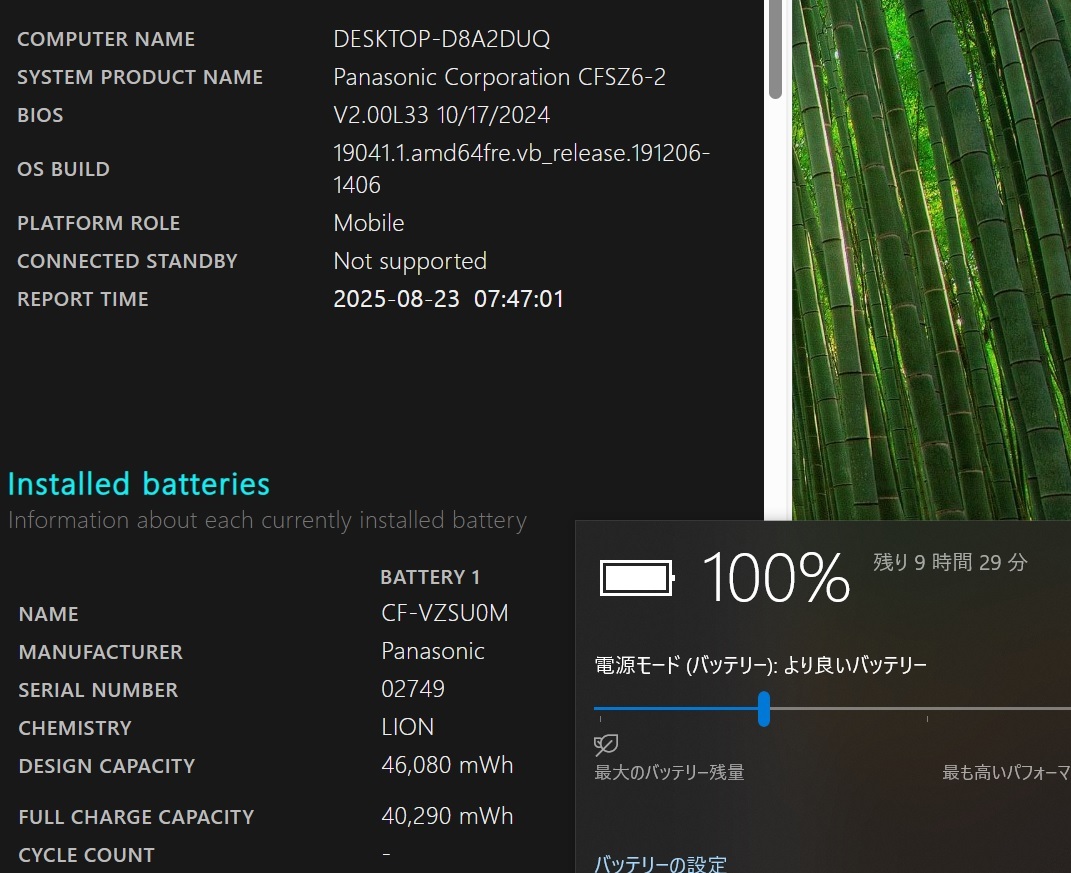
Task: Click chemistry value LION
Action: 407,727
